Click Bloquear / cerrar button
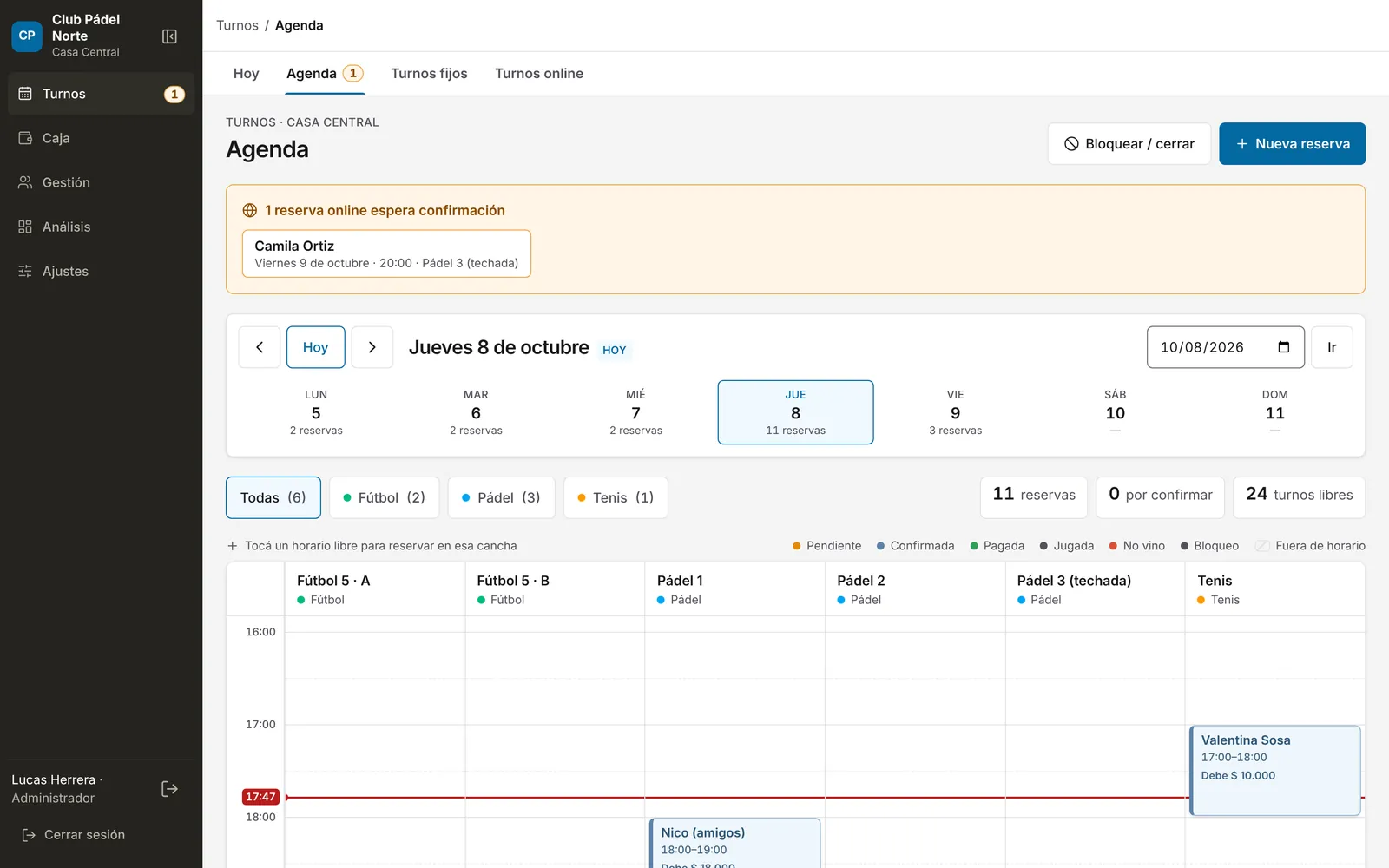The image size is (1389, 868). tap(1129, 144)
